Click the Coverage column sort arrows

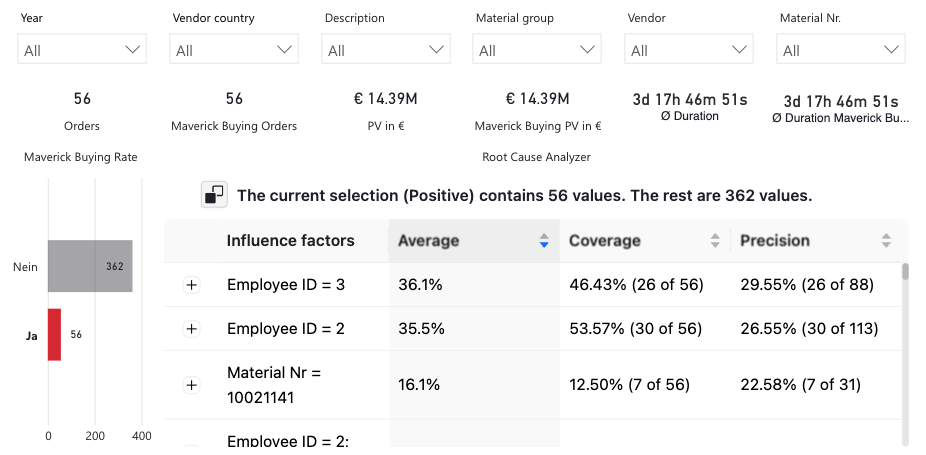click(715, 241)
